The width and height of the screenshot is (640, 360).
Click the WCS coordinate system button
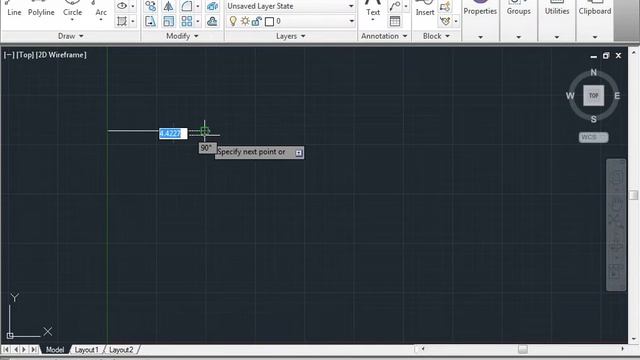(x=593, y=137)
